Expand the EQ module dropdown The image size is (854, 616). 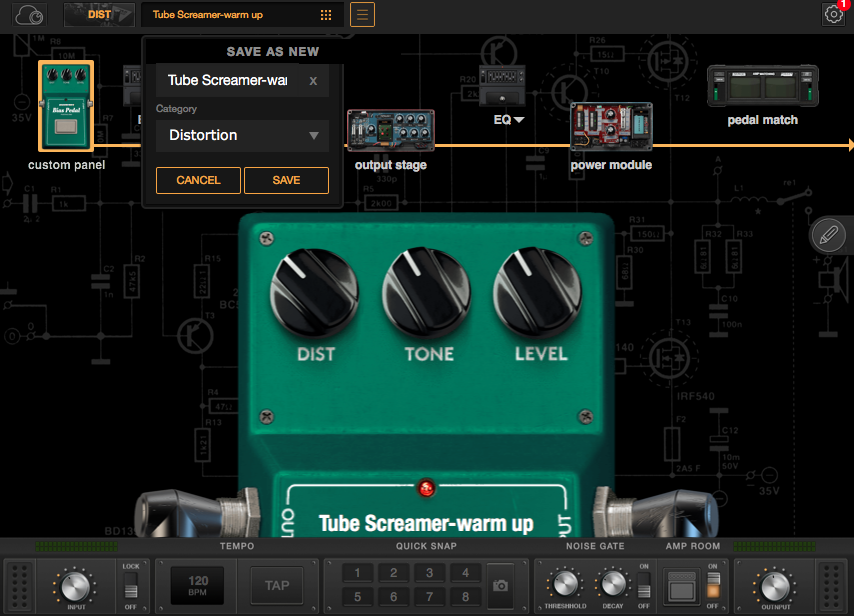[x=509, y=120]
